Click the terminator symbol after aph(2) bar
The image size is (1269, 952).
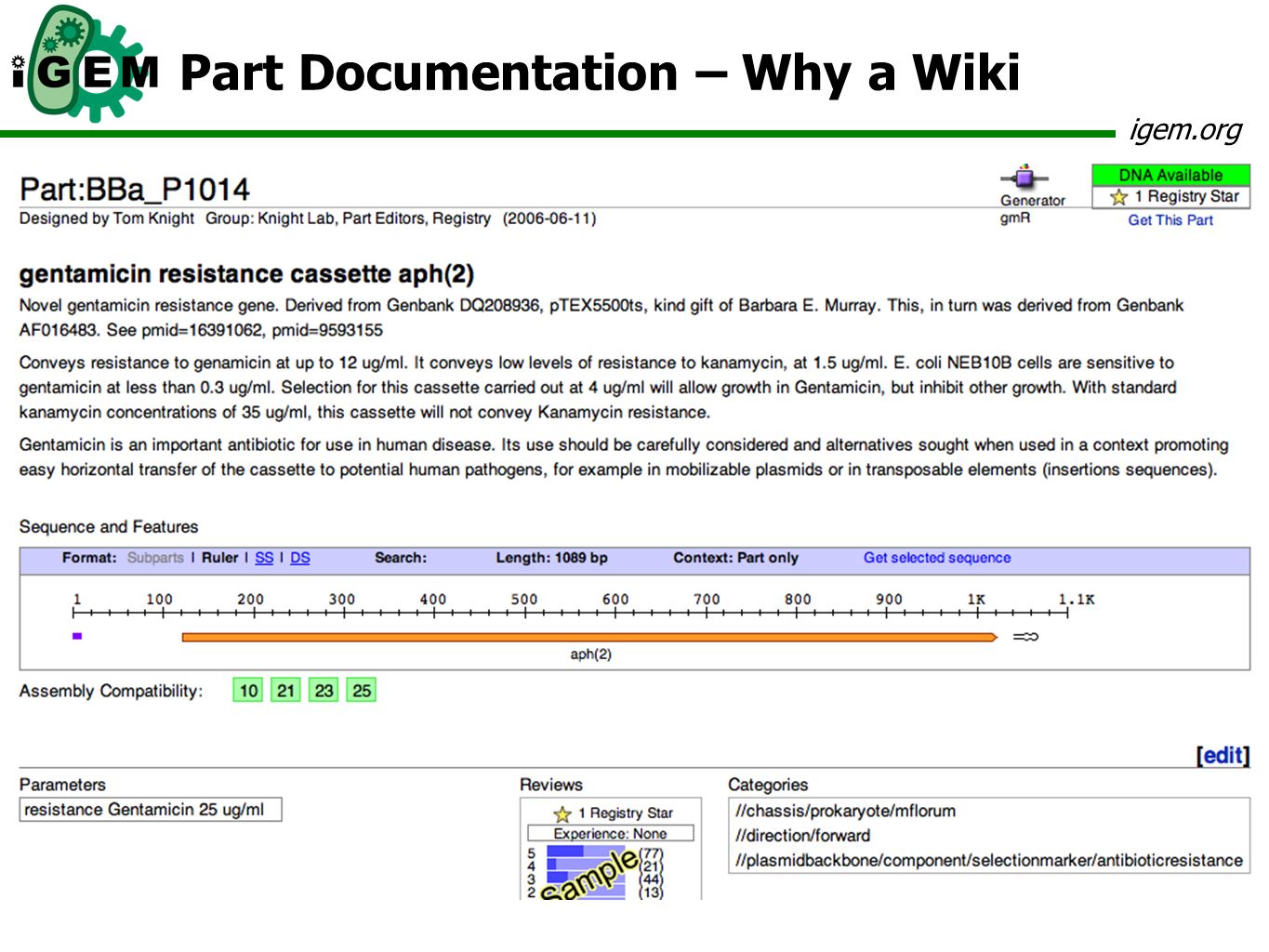click(1025, 637)
